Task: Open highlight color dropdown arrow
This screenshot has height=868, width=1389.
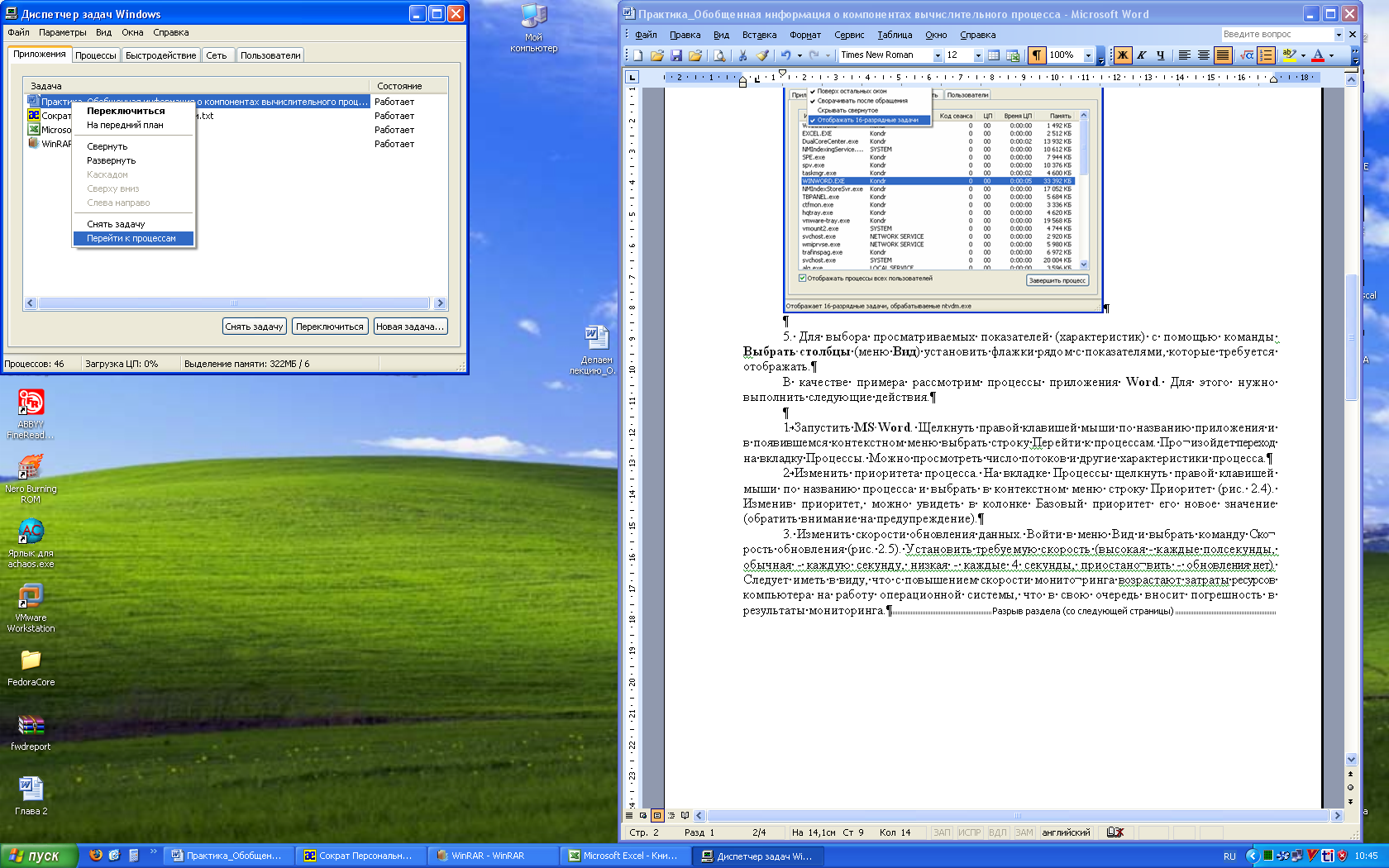Action: [1303, 55]
